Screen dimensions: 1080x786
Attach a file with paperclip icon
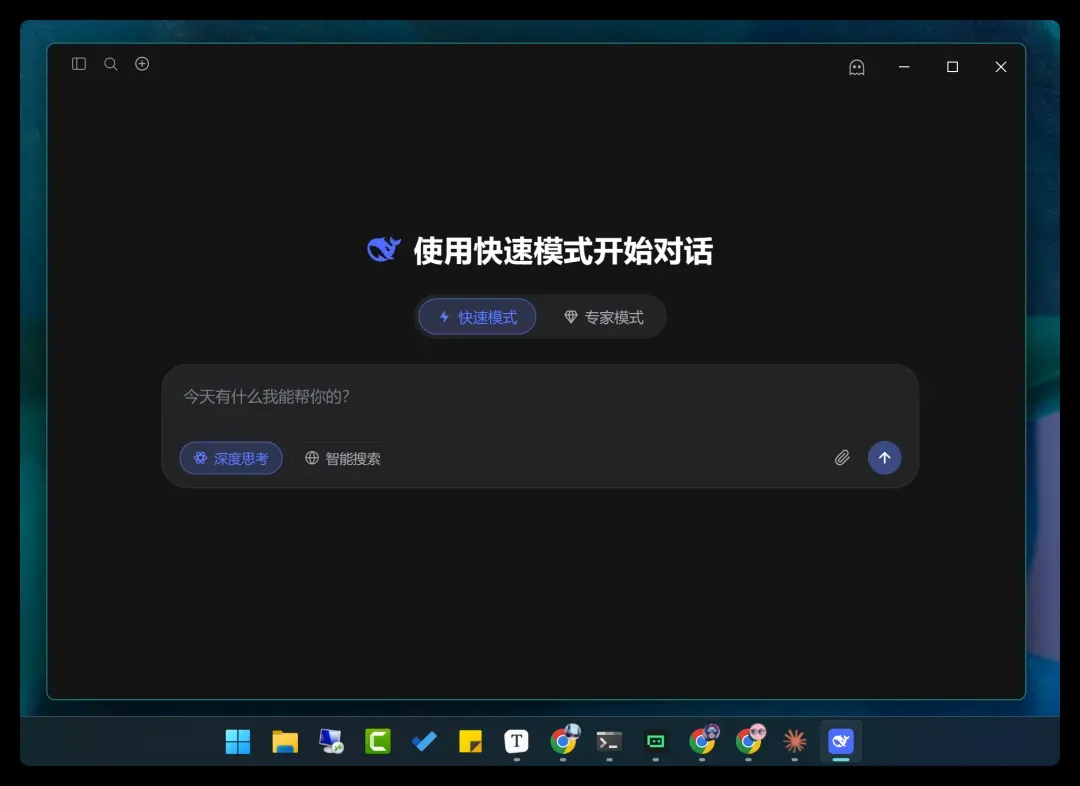(842, 458)
